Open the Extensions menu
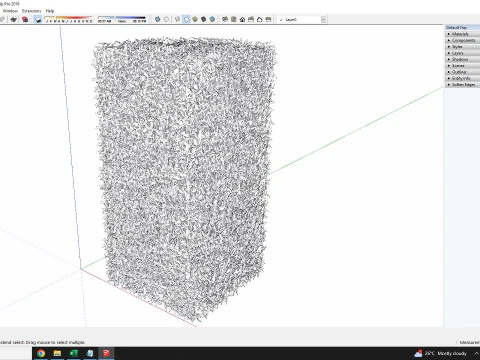The image size is (480, 360). (x=32, y=11)
